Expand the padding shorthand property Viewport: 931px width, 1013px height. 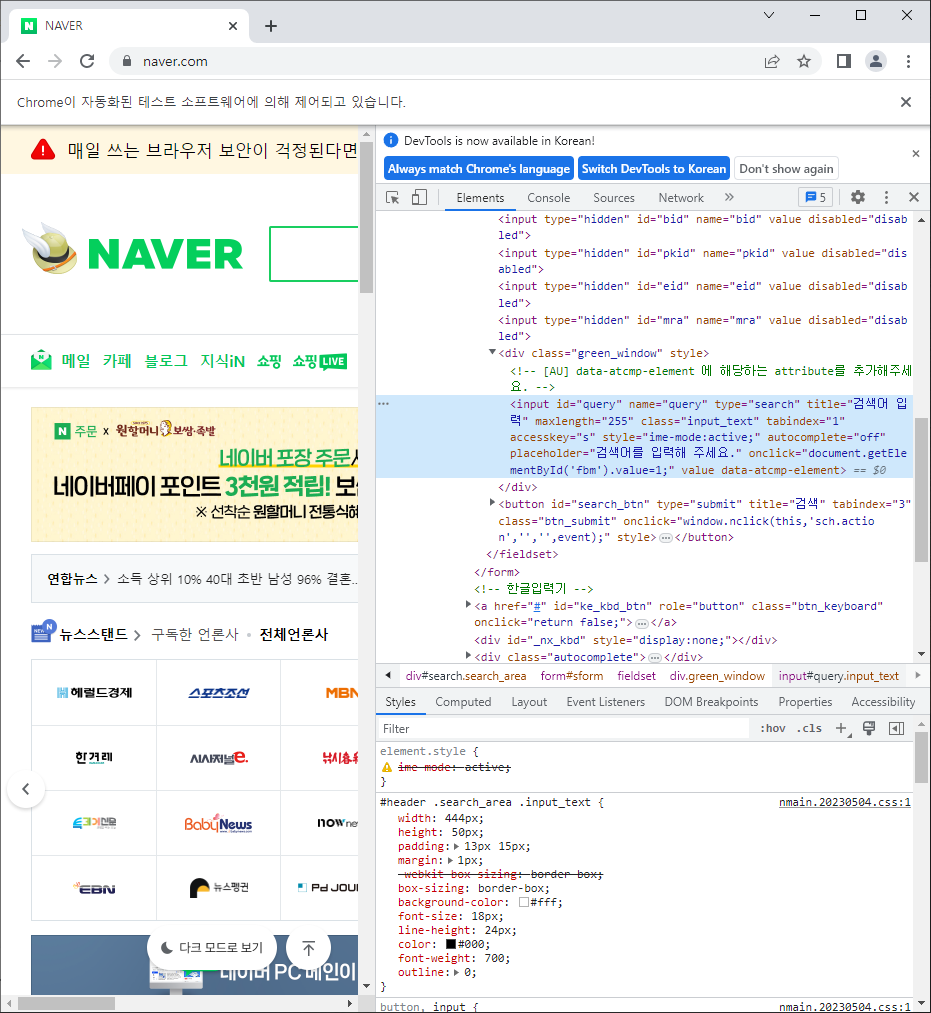click(x=457, y=846)
